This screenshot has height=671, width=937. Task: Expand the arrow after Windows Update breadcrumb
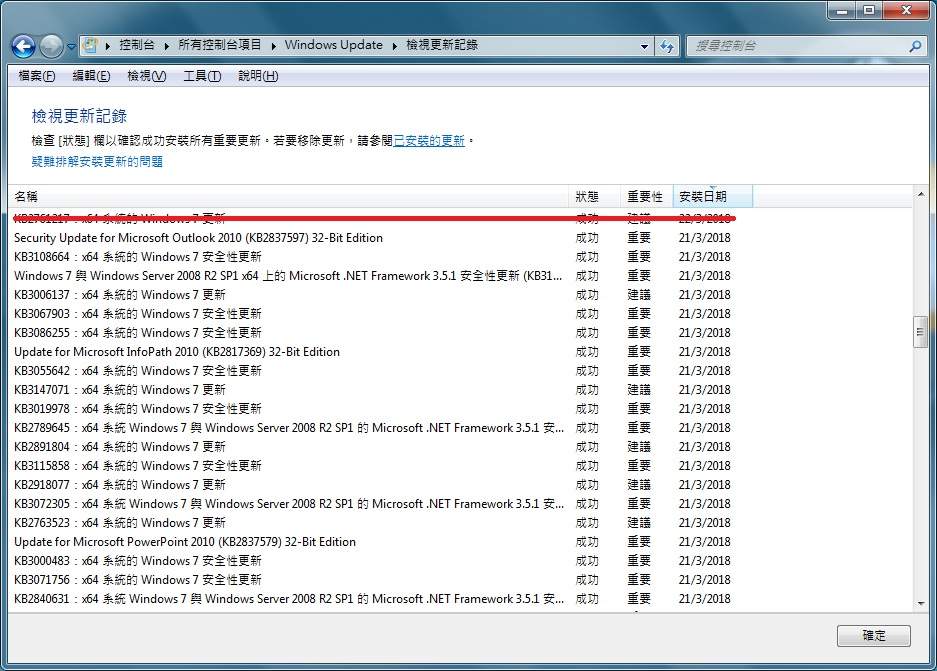pyautogui.click(x=394, y=45)
